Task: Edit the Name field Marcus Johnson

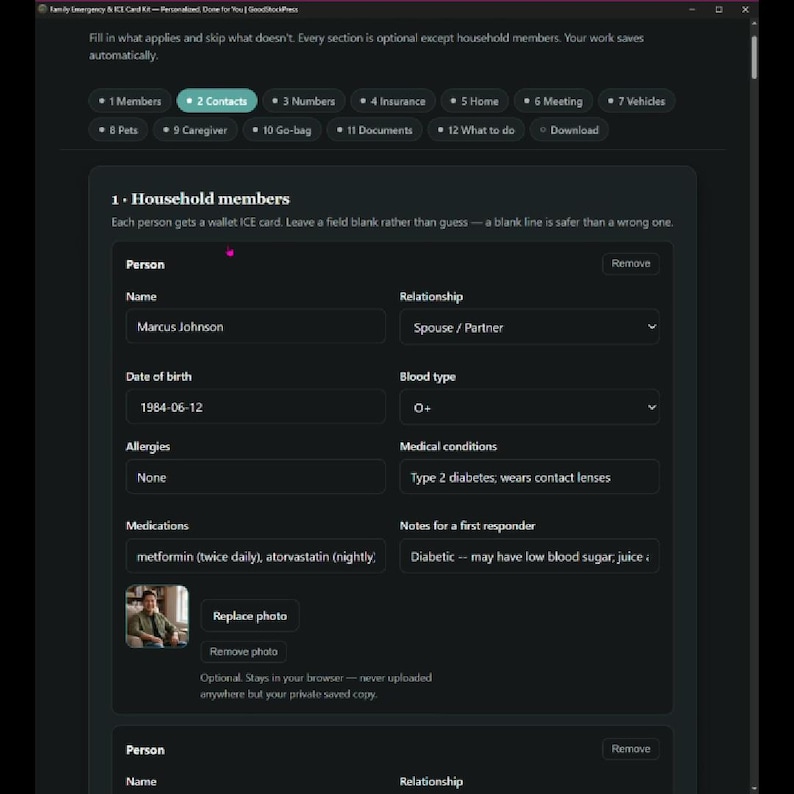Action: coord(255,327)
